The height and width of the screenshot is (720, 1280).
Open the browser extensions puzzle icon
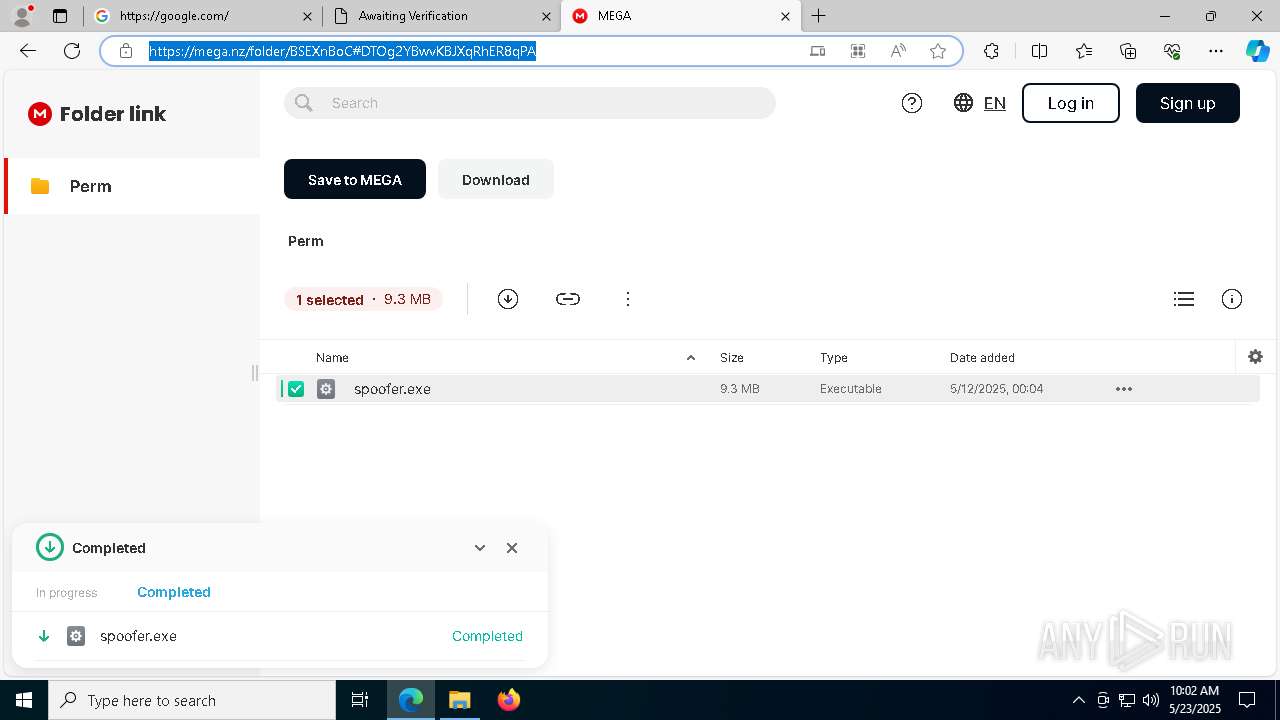[x=991, y=51]
